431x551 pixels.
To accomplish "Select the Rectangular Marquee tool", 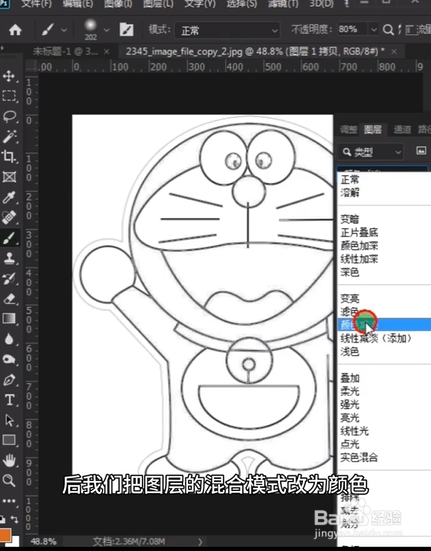I will click(x=9, y=96).
